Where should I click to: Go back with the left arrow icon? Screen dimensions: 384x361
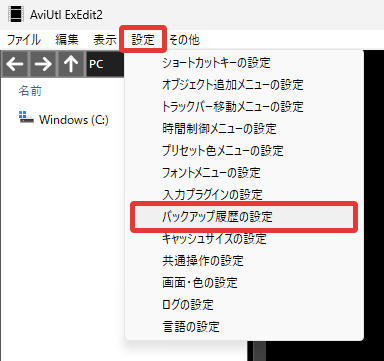tap(15, 64)
